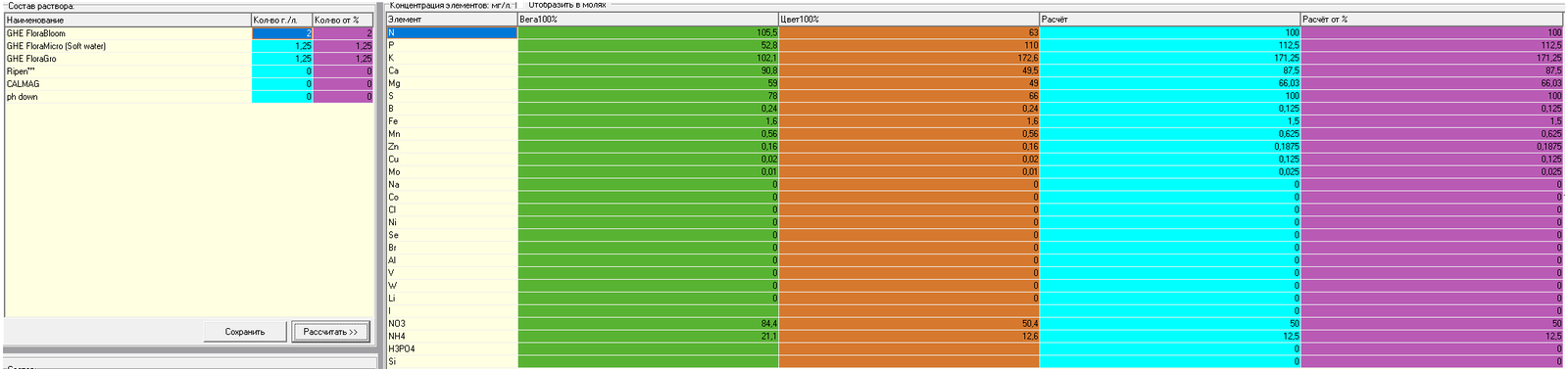The image size is (1568, 369).
Task: Click the CALMAG quantity cyan cell
Action: 282,84
